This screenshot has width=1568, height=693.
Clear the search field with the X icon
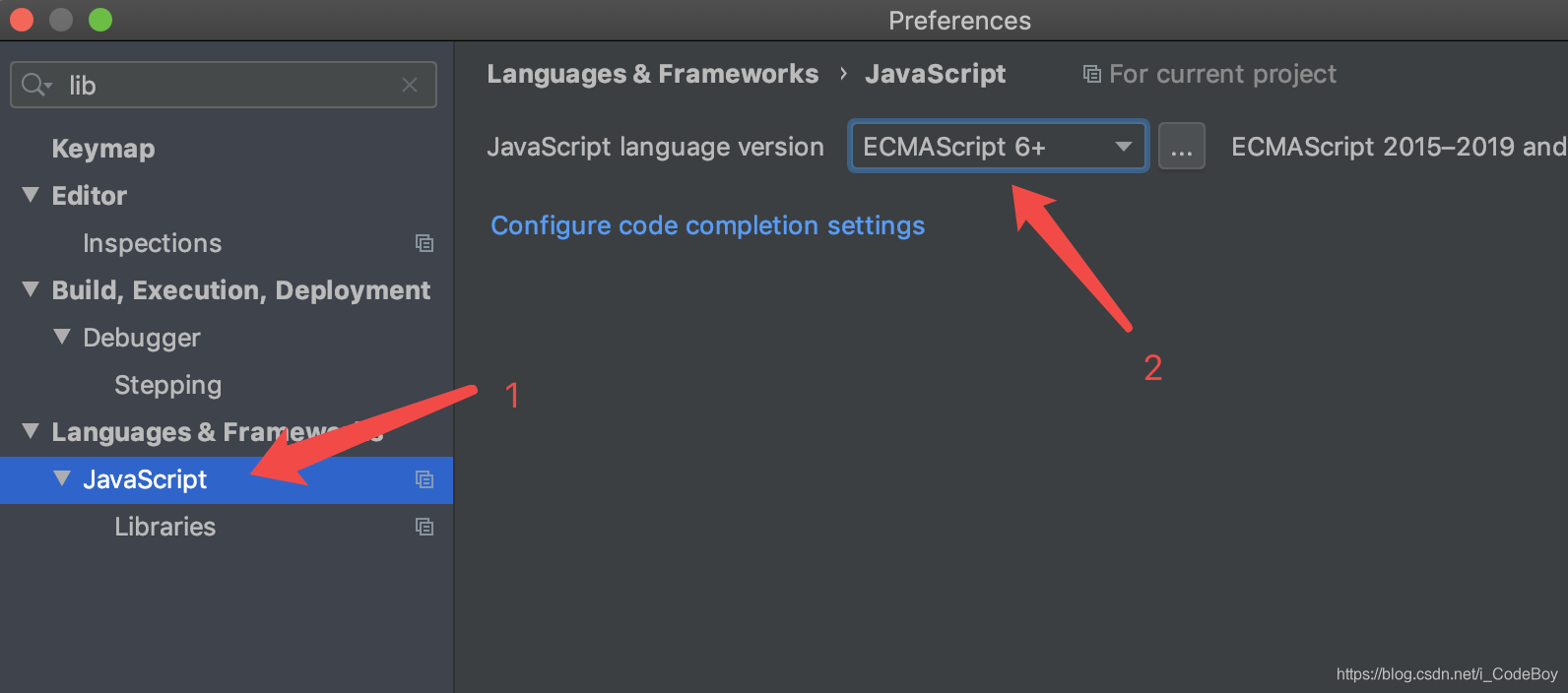[x=410, y=86]
